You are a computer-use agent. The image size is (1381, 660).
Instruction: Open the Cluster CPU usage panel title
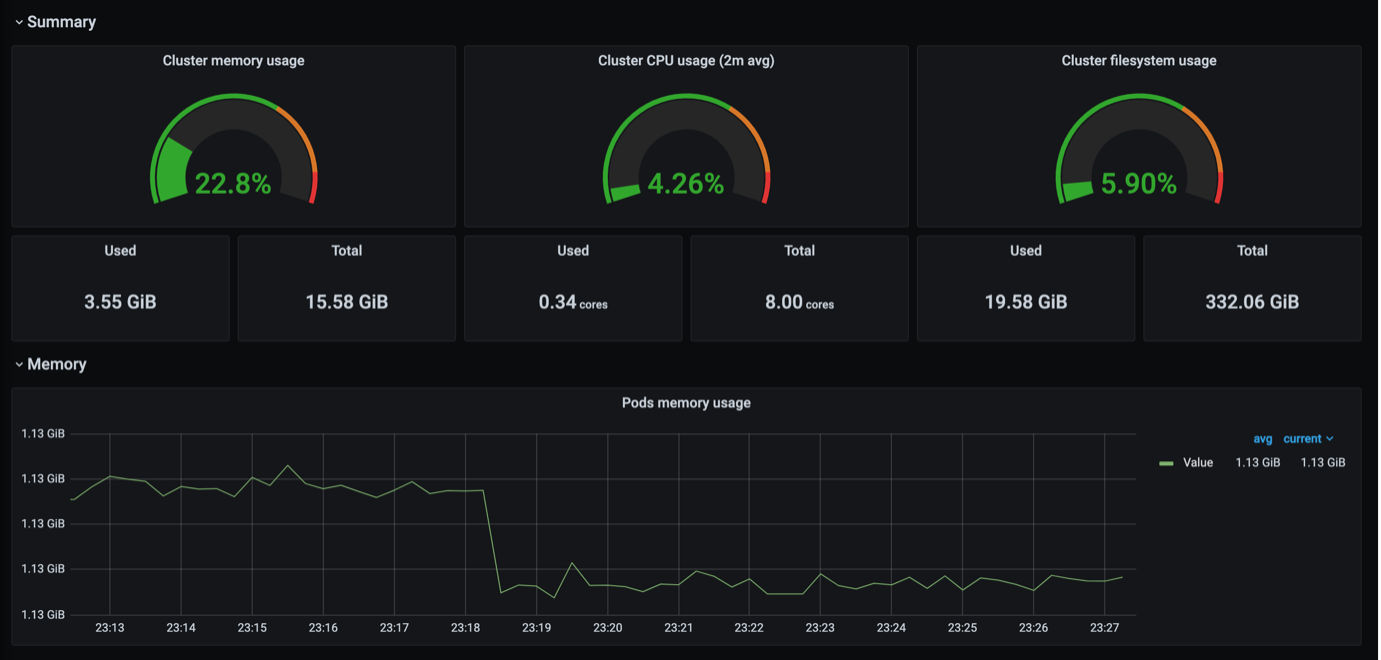click(x=686, y=61)
